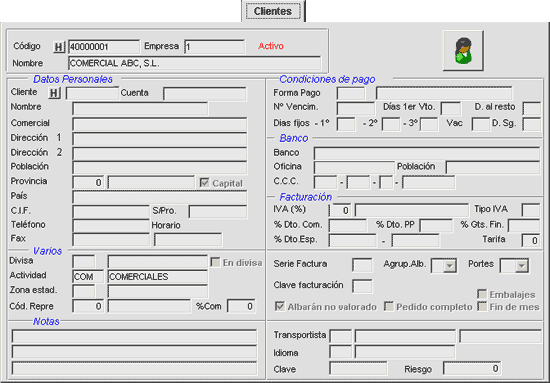Click the red Activo status text

(271, 46)
